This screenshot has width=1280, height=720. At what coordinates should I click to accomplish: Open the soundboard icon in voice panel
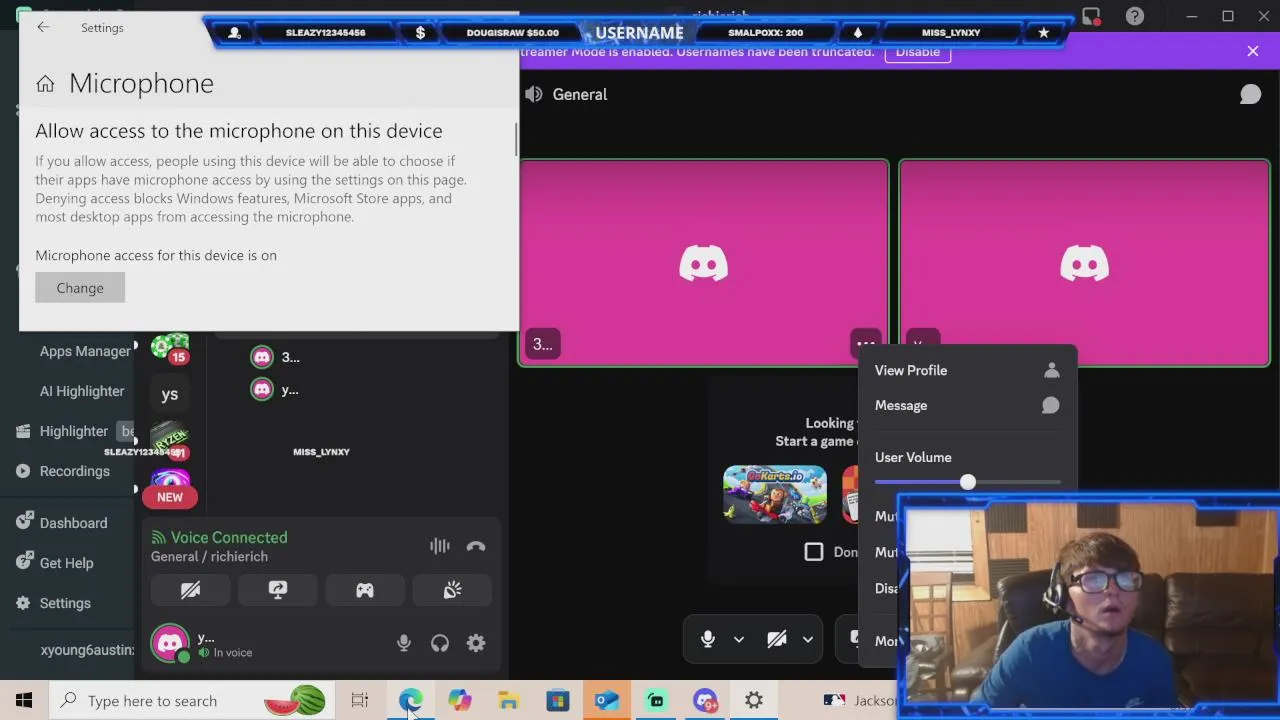(452, 590)
